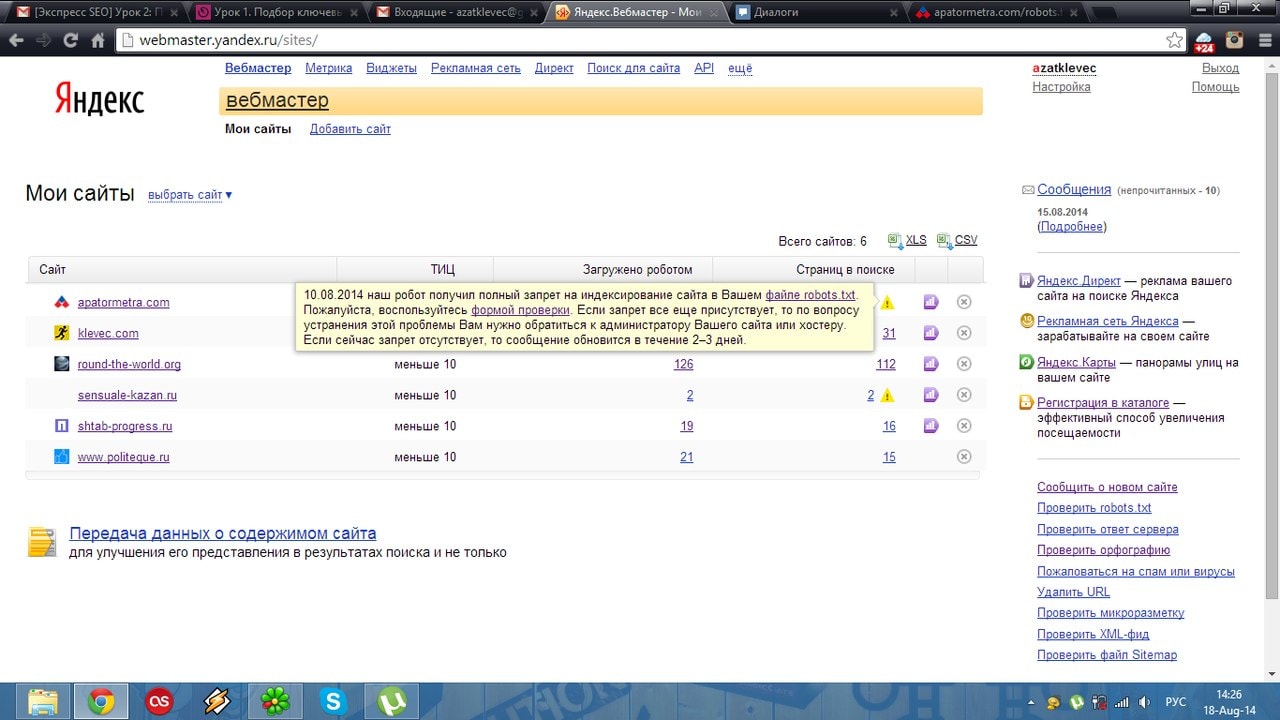
Task: Log out using the Выход link
Action: click(x=1220, y=68)
